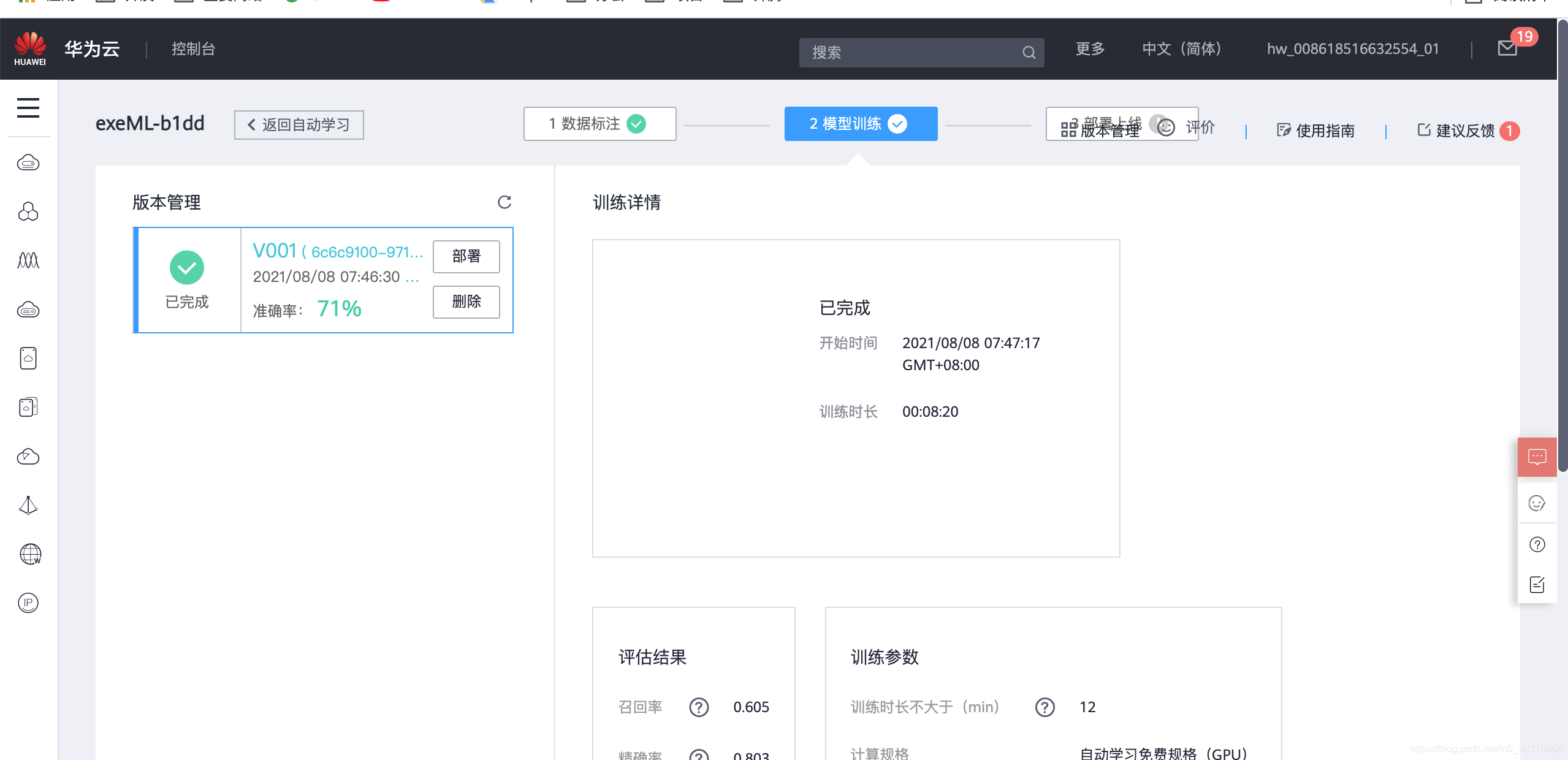The width and height of the screenshot is (1568, 760).
Task: Open the stacked disk backup sidebar icon
Action: pyautogui.click(x=28, y=407)
